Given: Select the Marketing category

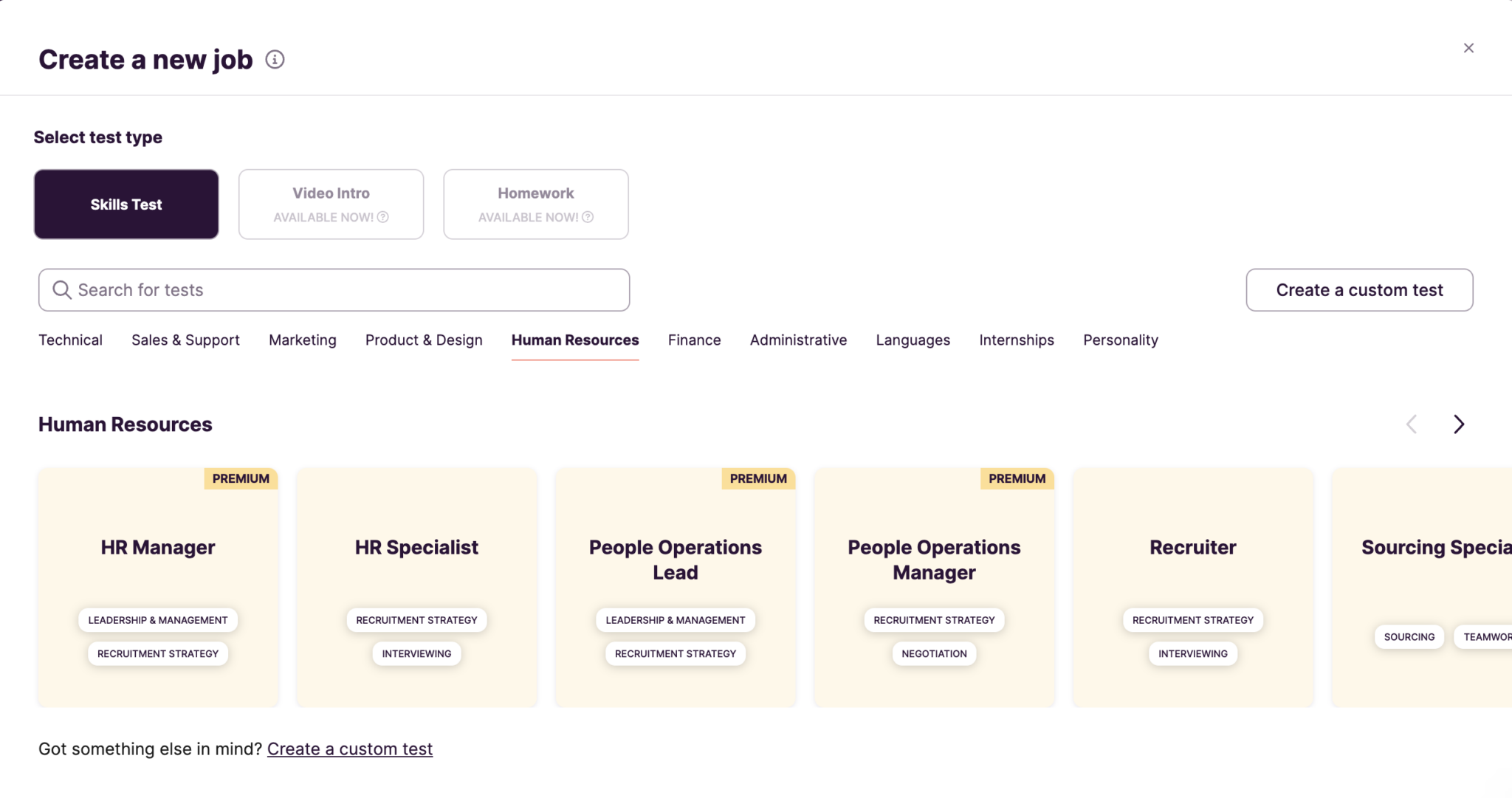Looking at the screenshot, I should click(x=302, y=340).
